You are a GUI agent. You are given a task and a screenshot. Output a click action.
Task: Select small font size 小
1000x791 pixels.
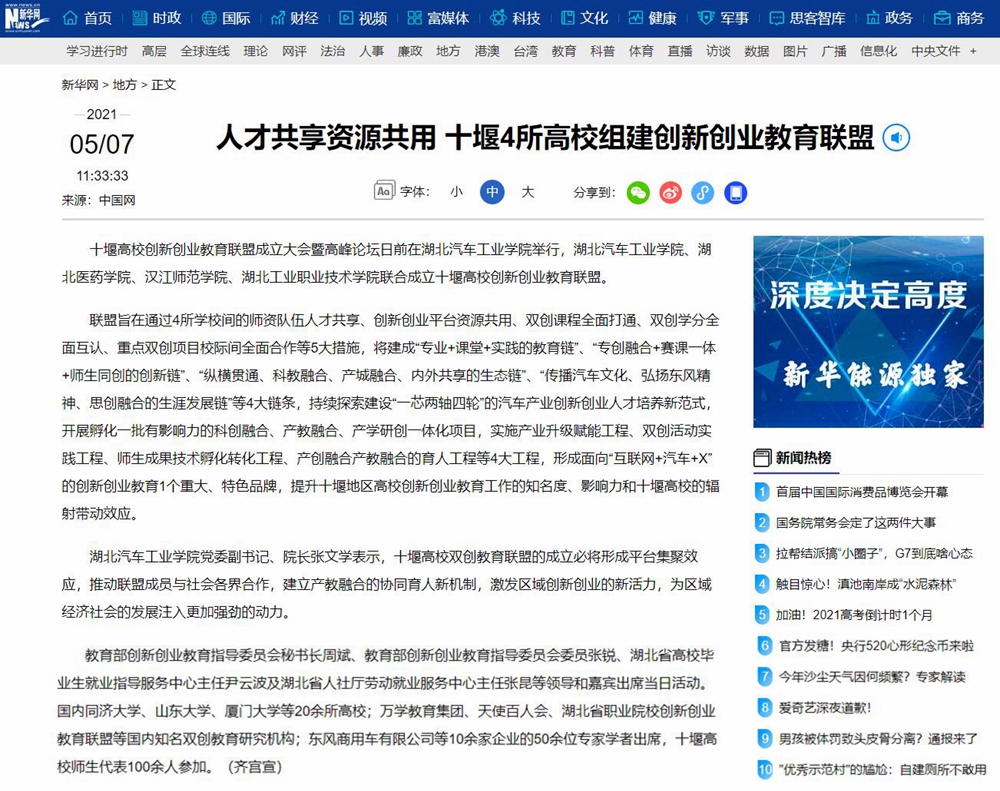point(456,192)
